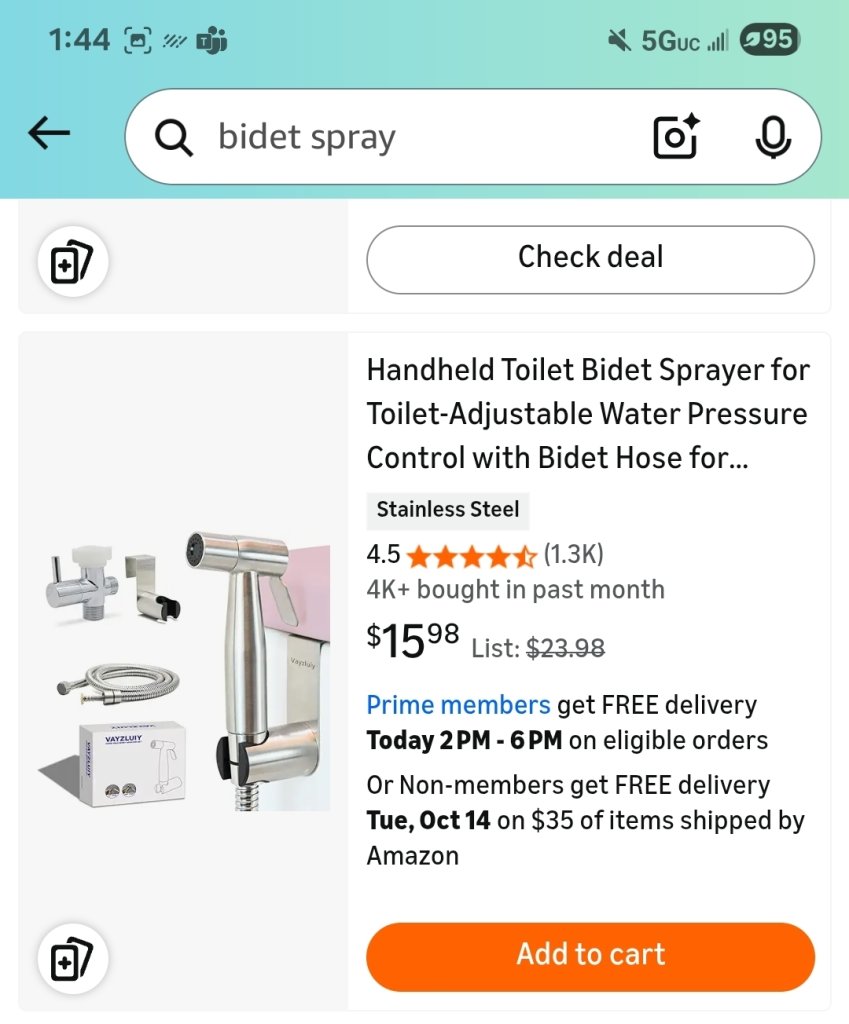Tap compare icon on bidet sprayer card

[72, 962]
